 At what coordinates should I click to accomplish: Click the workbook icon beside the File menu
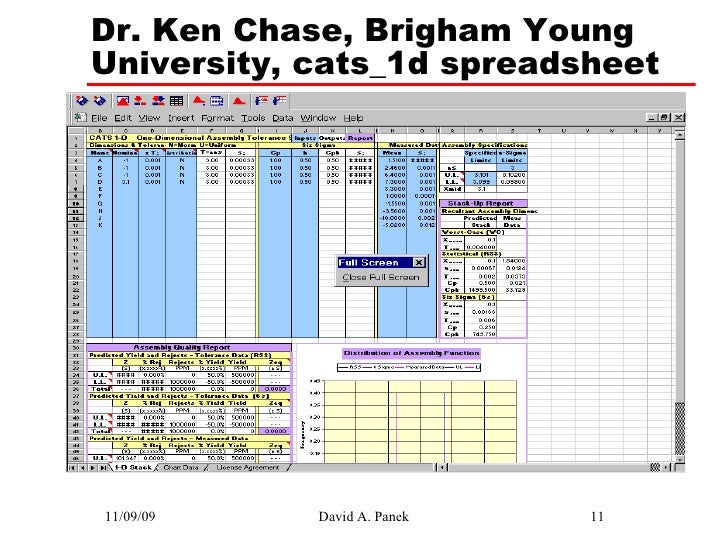coord(80,117)
